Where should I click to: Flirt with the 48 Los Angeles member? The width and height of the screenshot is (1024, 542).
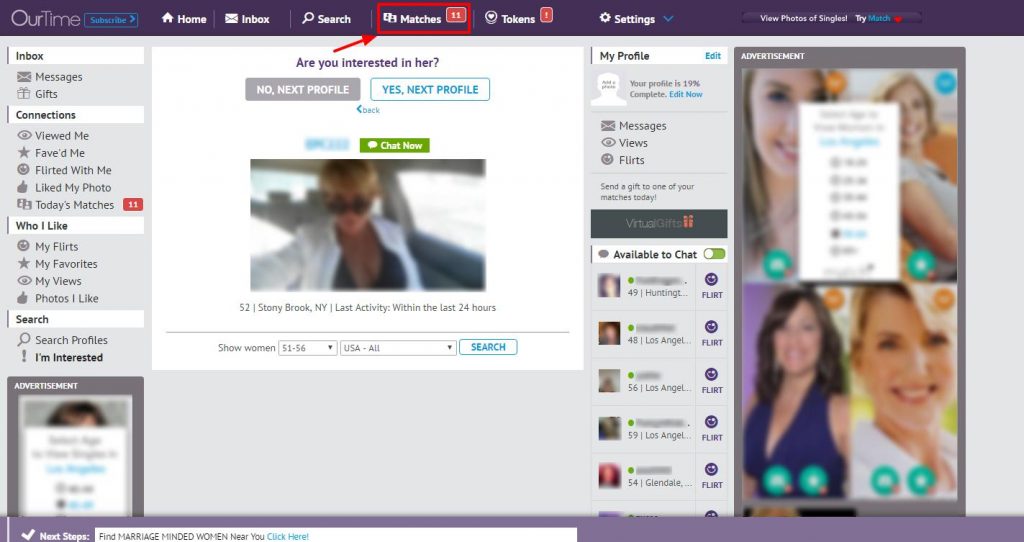(712, 333)
